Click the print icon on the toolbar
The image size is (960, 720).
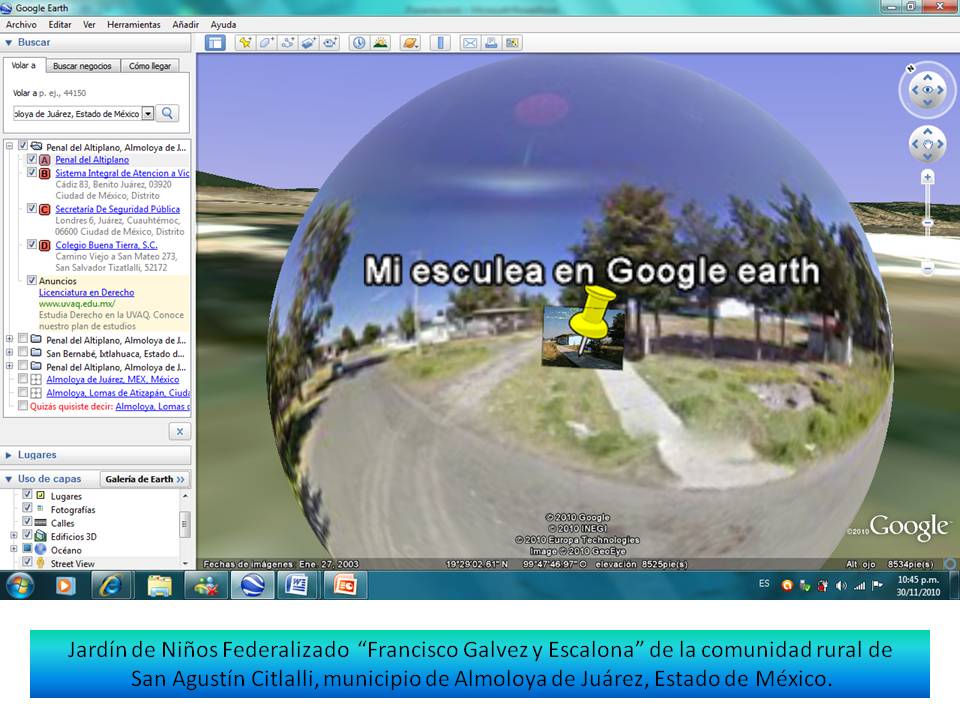(492, 42)
